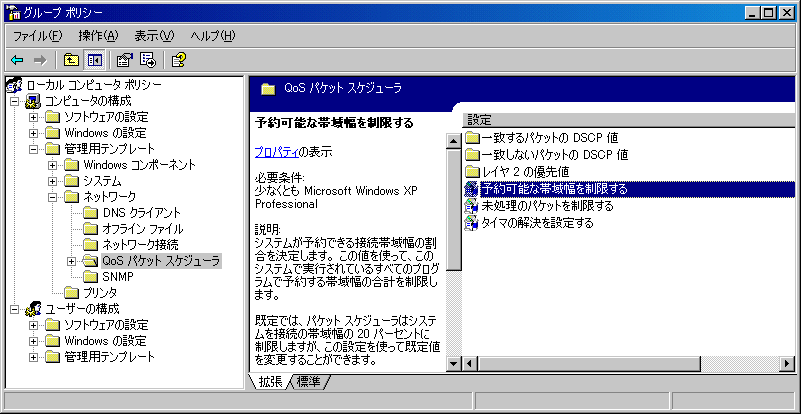The image size is (801, 414).
Task: Click the Up one level folder icon
Action: pos(70,61)
